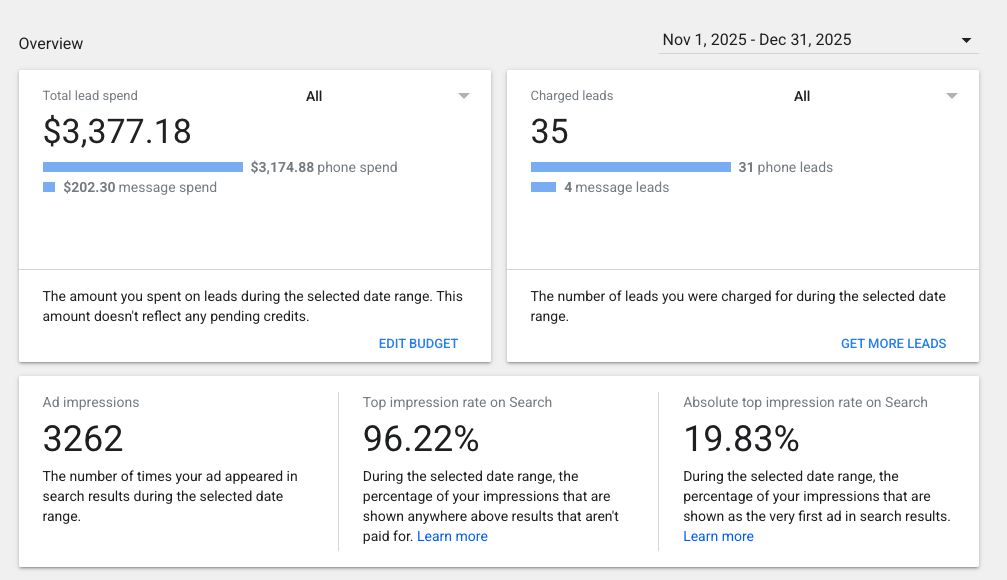
Task: Click the message spend blue square
Action: (x=49, y=187)
